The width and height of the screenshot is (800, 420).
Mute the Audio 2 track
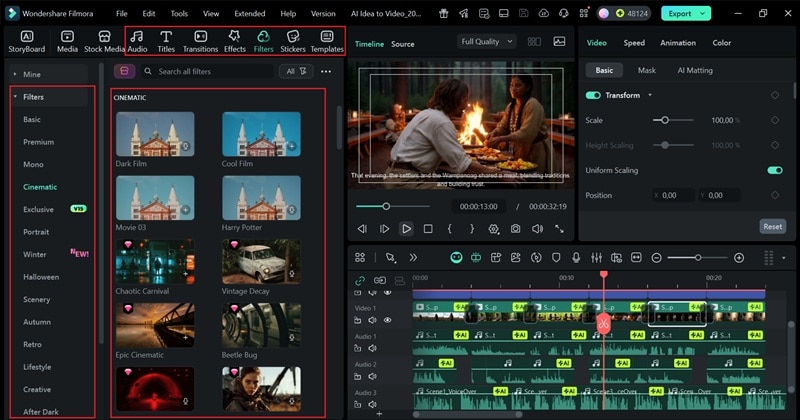(x=372, y=376)
